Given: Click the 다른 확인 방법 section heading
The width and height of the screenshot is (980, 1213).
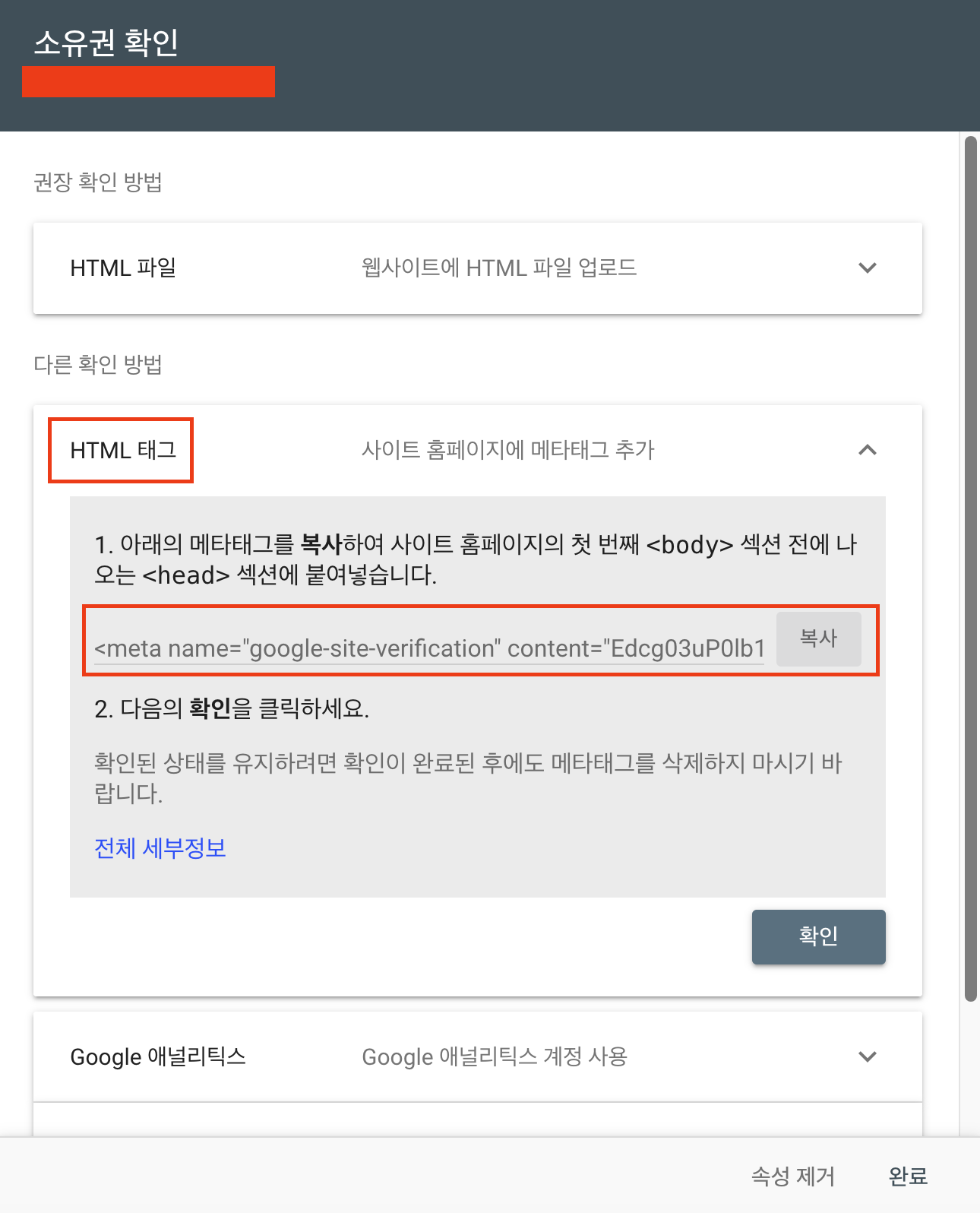Looking at the screenshot, I should click(98, 365).
